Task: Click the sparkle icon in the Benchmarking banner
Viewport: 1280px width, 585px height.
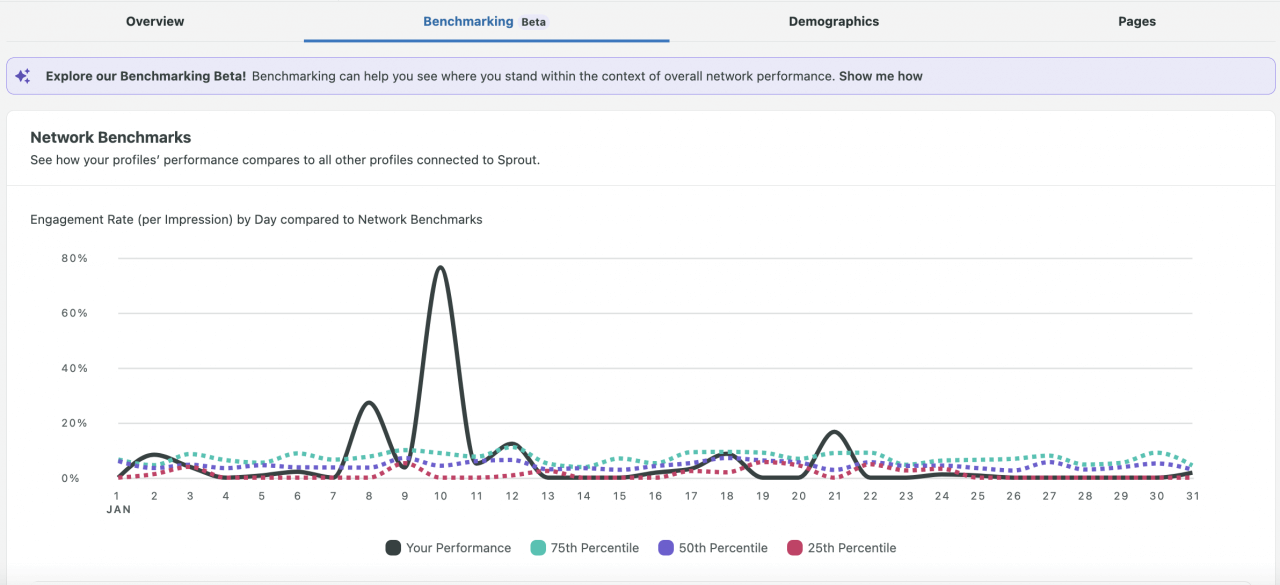Action: [23, 75]
